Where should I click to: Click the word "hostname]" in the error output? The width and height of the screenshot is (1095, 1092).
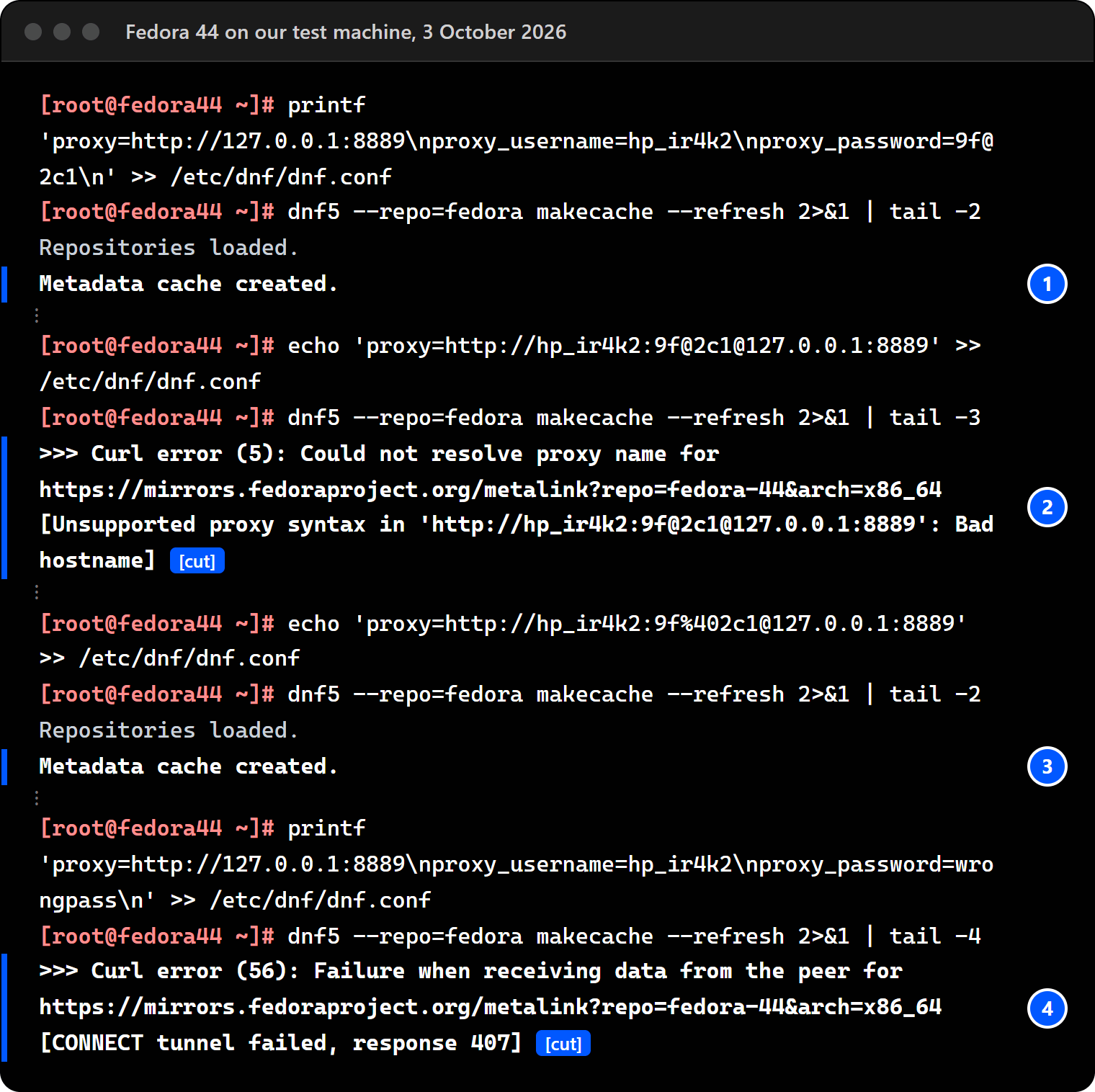[97, 560]
